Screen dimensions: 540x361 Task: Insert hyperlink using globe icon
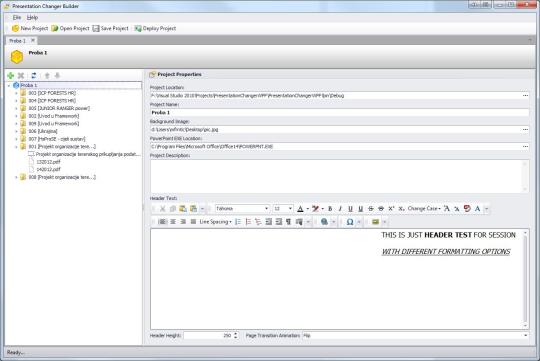point(324,222)
